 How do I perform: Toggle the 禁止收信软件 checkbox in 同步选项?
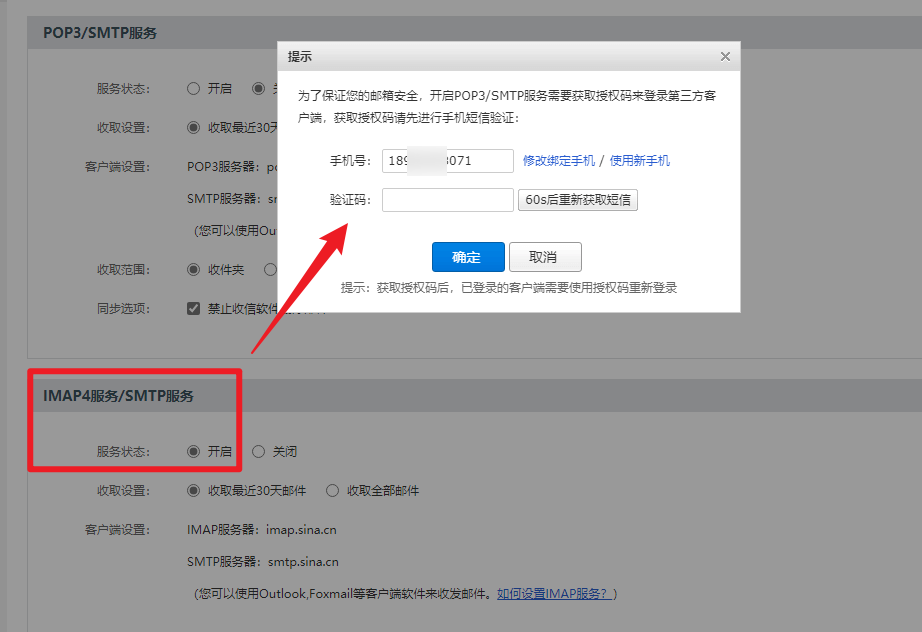[x=194, y=309]
